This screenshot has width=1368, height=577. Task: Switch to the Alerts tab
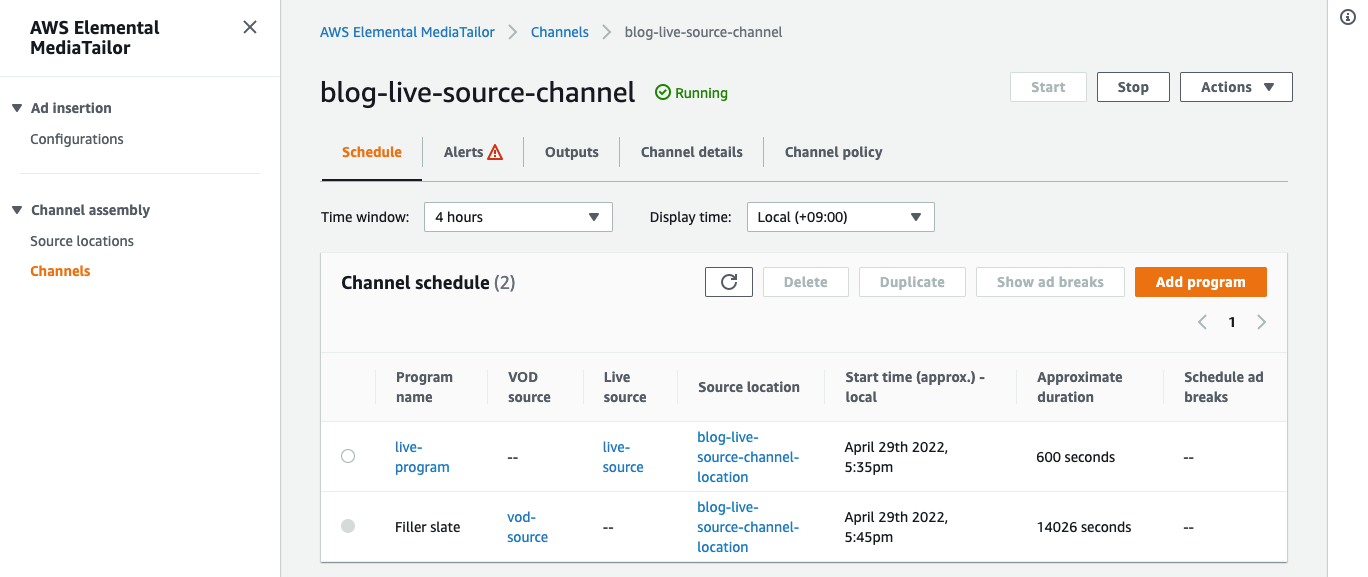[473, 152]
